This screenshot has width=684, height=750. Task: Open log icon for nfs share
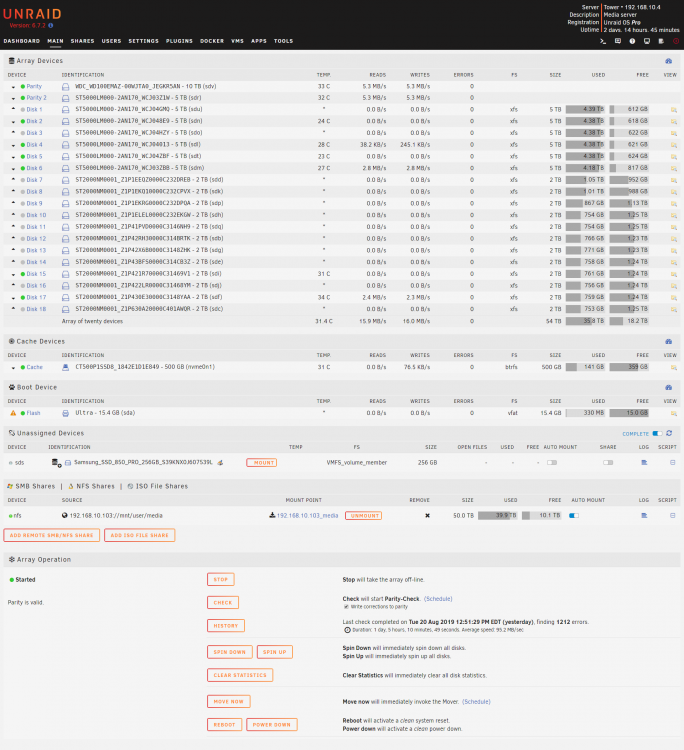pos(644,516)
